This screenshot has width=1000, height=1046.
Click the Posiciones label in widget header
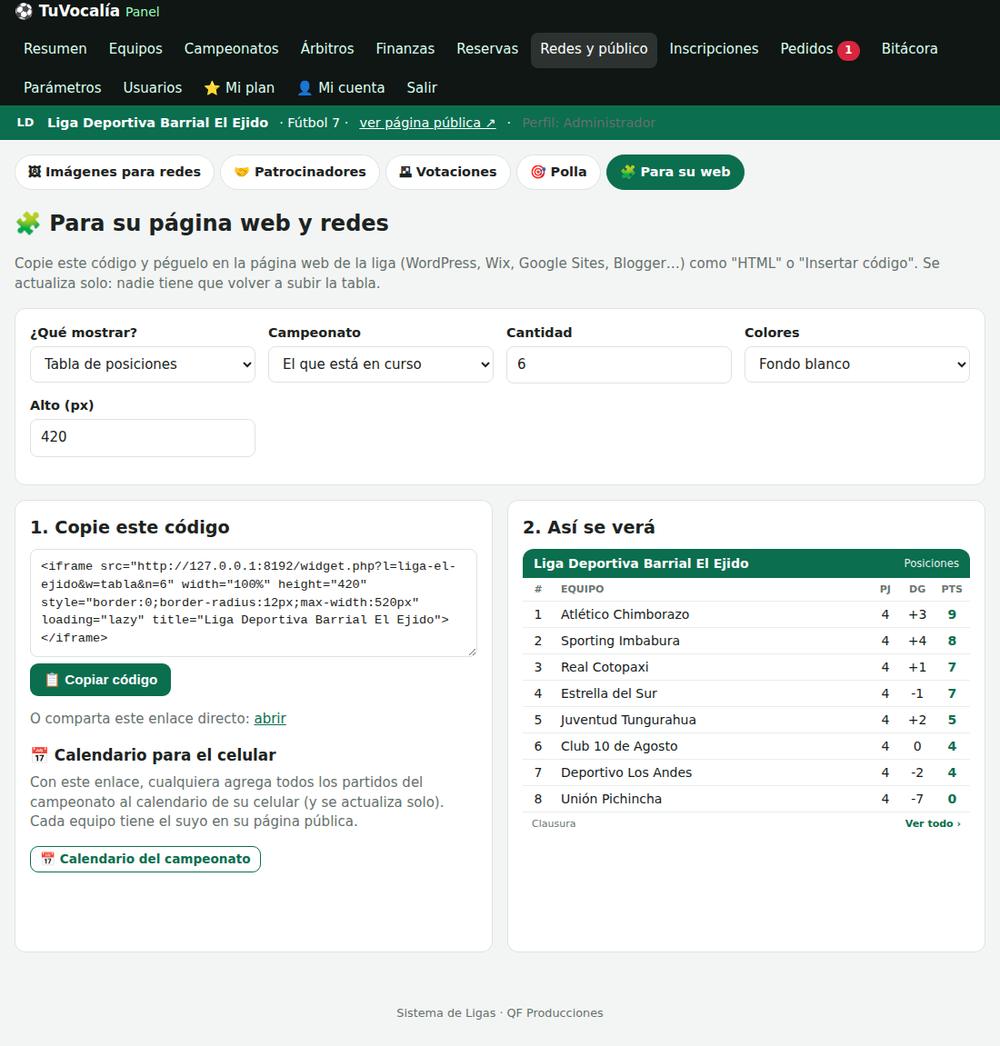pos(931,564)
